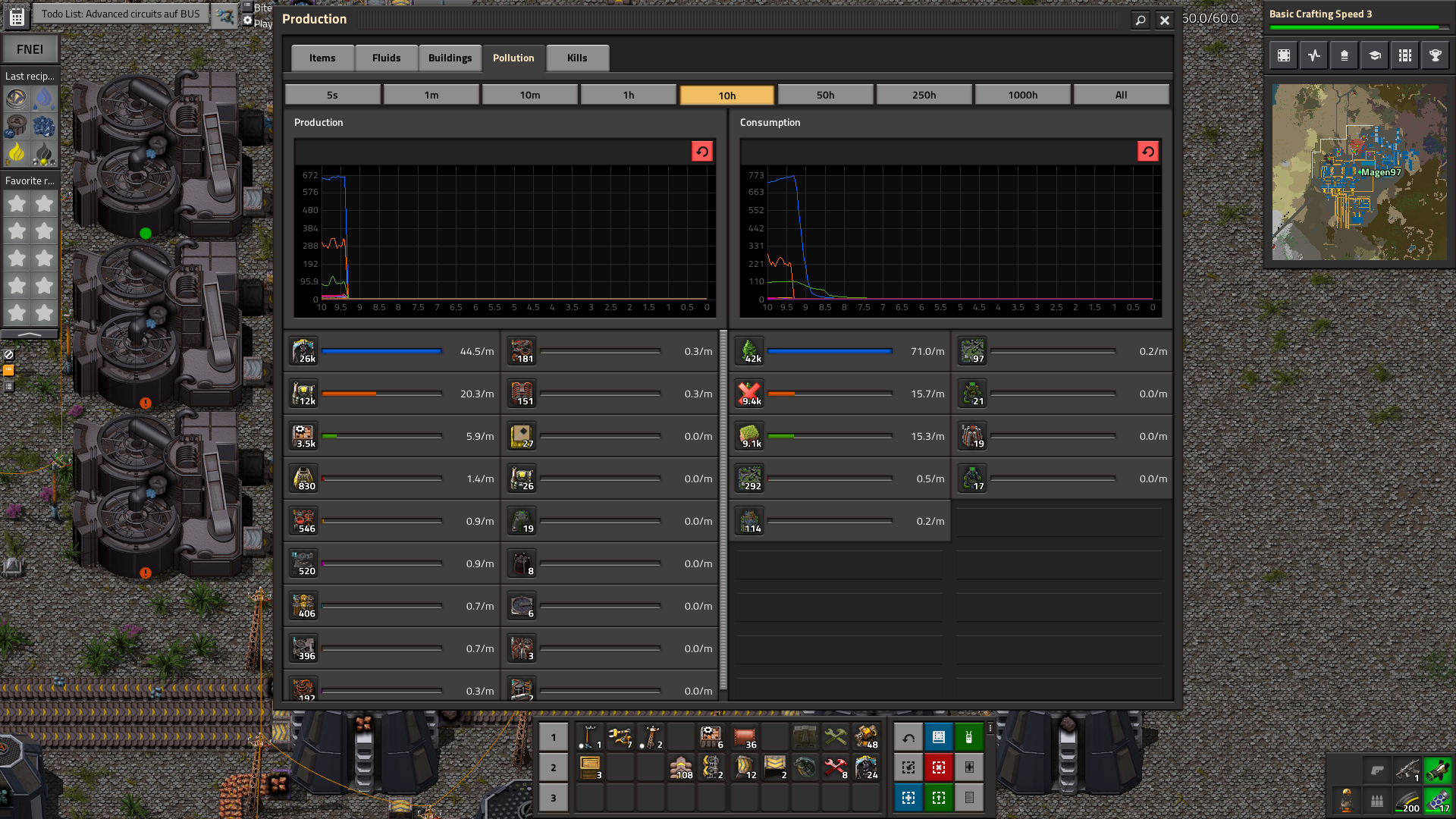Use the production list scrollbar

pyautogui.click(x=723, y=510)
